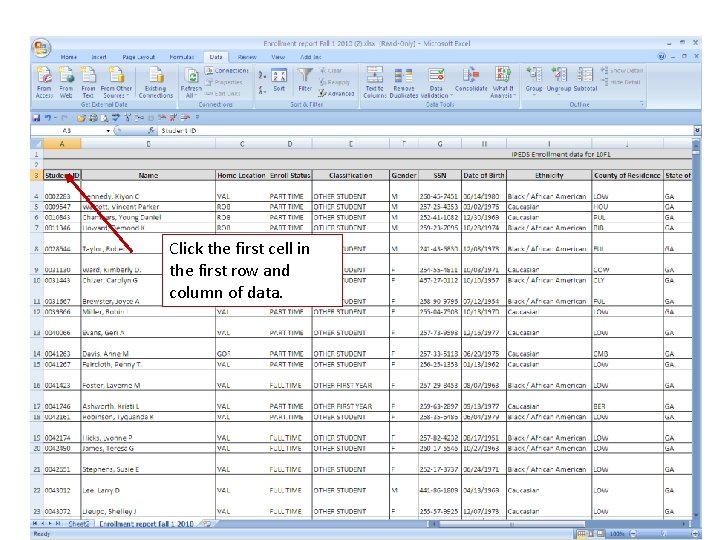The image size is (720, 540).
Task: Click the vertical scrollbar
Action: 696,331
